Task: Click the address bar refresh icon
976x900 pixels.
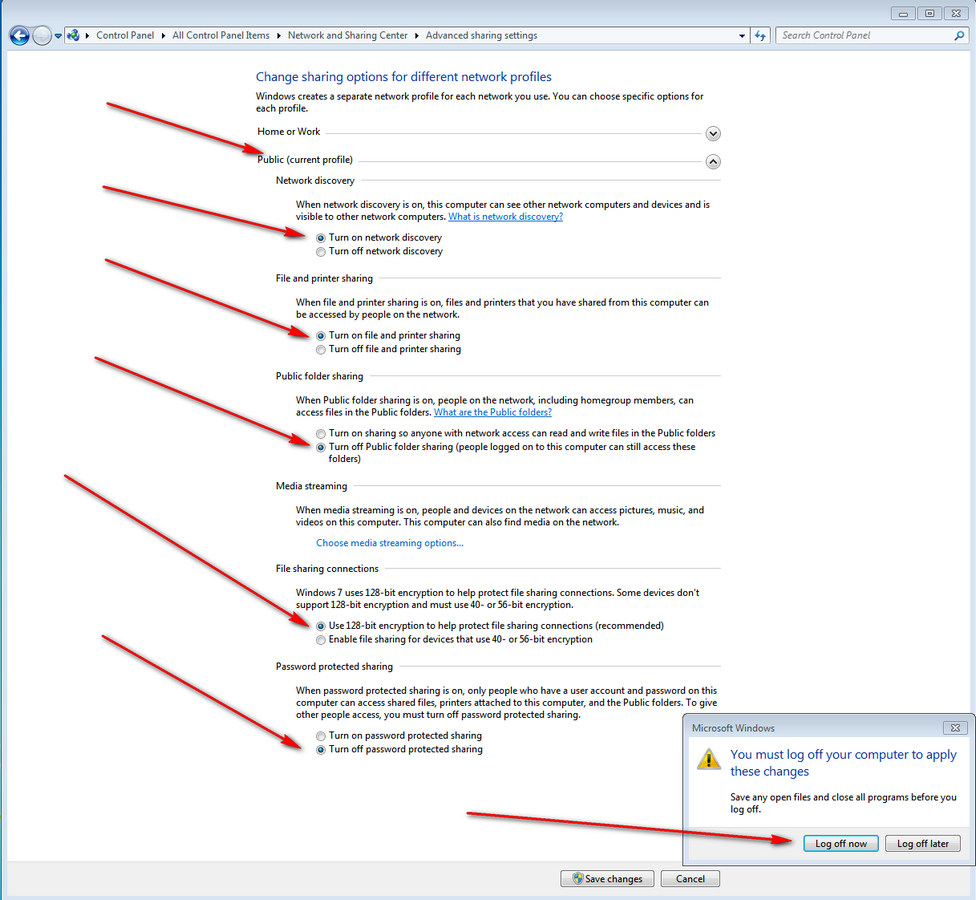Action: 760,35
